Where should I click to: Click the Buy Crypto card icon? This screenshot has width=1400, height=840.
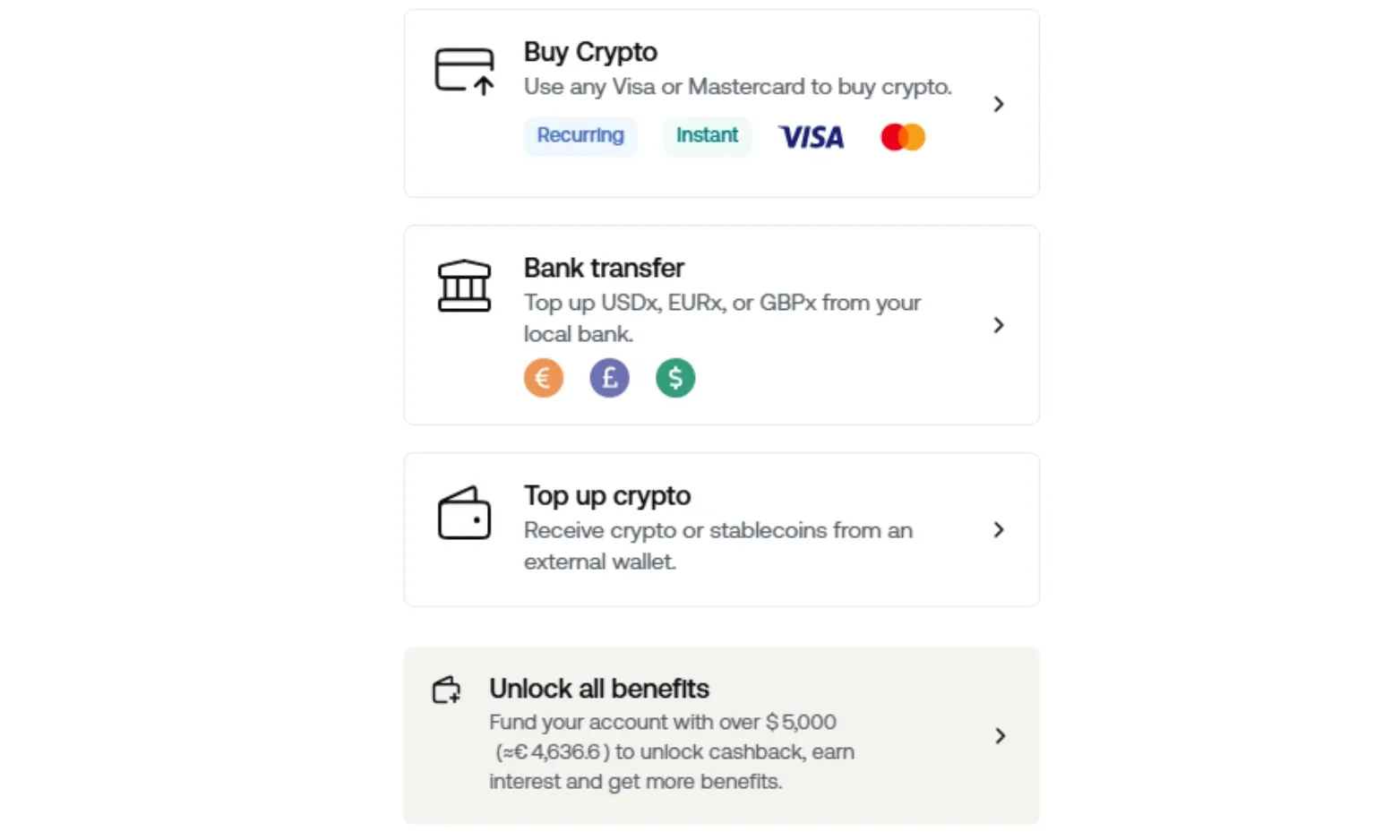pos(464,71)
